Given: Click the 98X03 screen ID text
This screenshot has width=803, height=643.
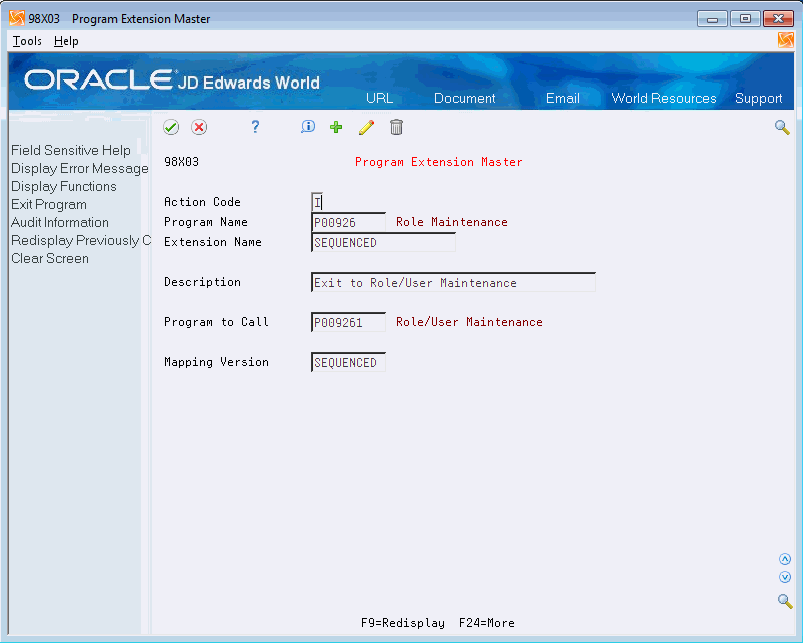Looking at the screenshot, I should pos(181,162).
